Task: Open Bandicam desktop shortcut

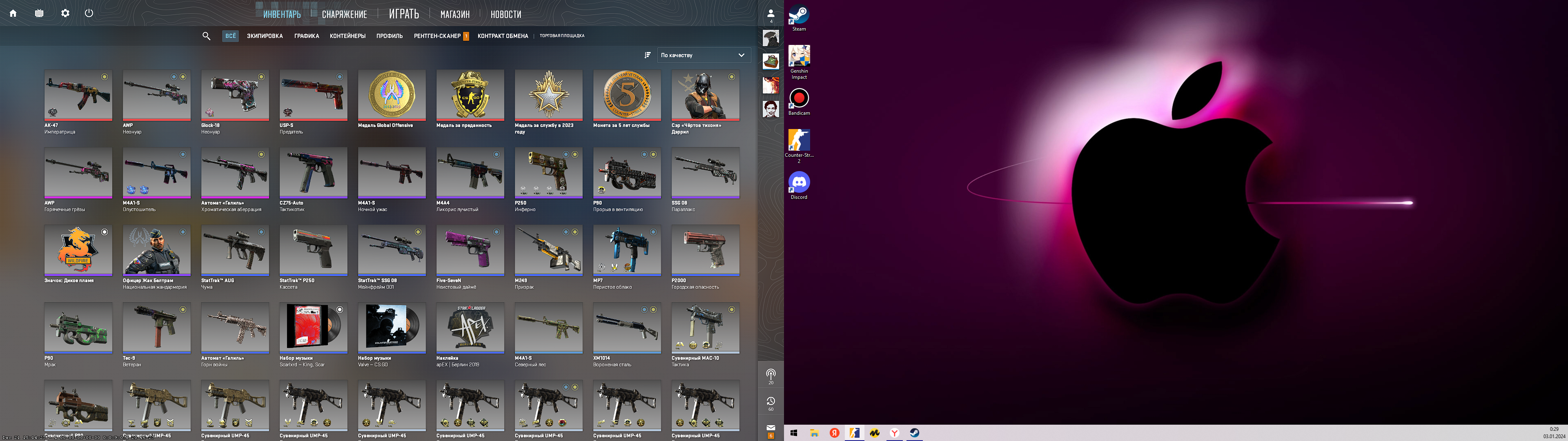Action: pos(799,102)
